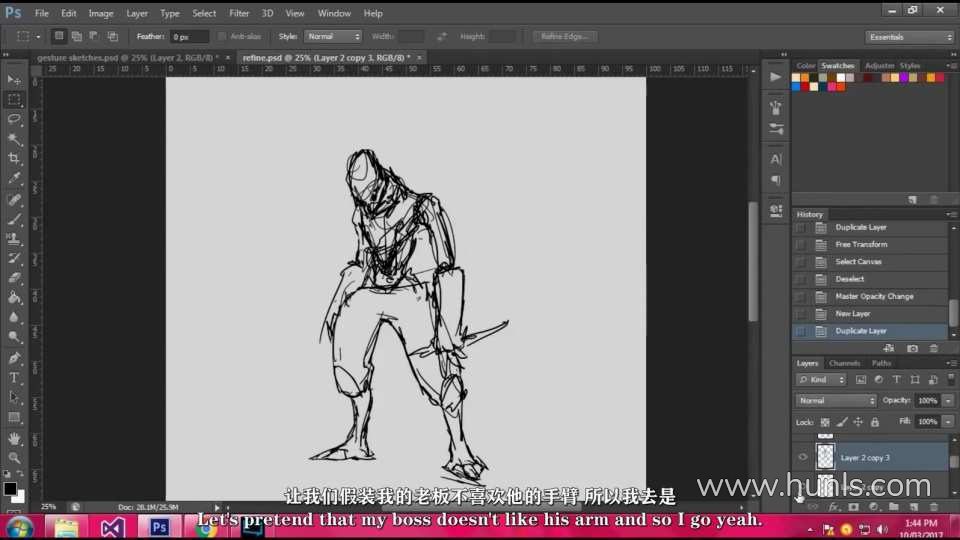Select the Free Transform history state

click(x=861, y=244)
